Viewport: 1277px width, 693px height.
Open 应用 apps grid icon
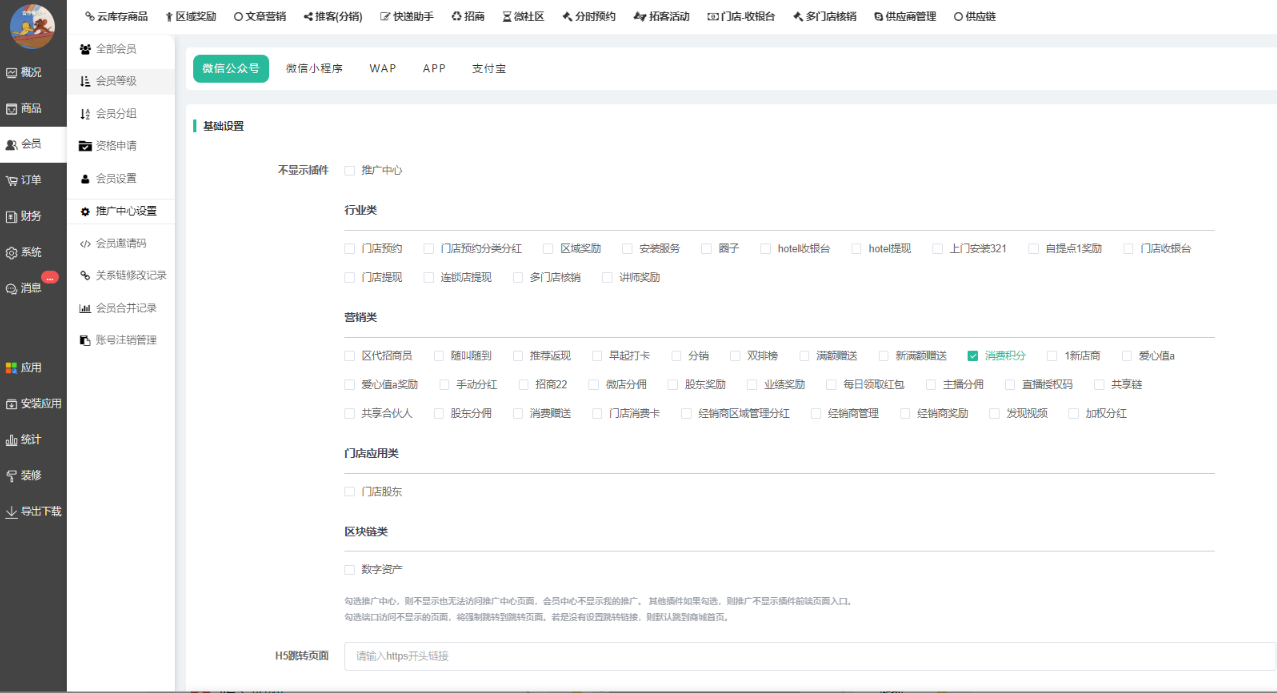(x=12, y=368)
